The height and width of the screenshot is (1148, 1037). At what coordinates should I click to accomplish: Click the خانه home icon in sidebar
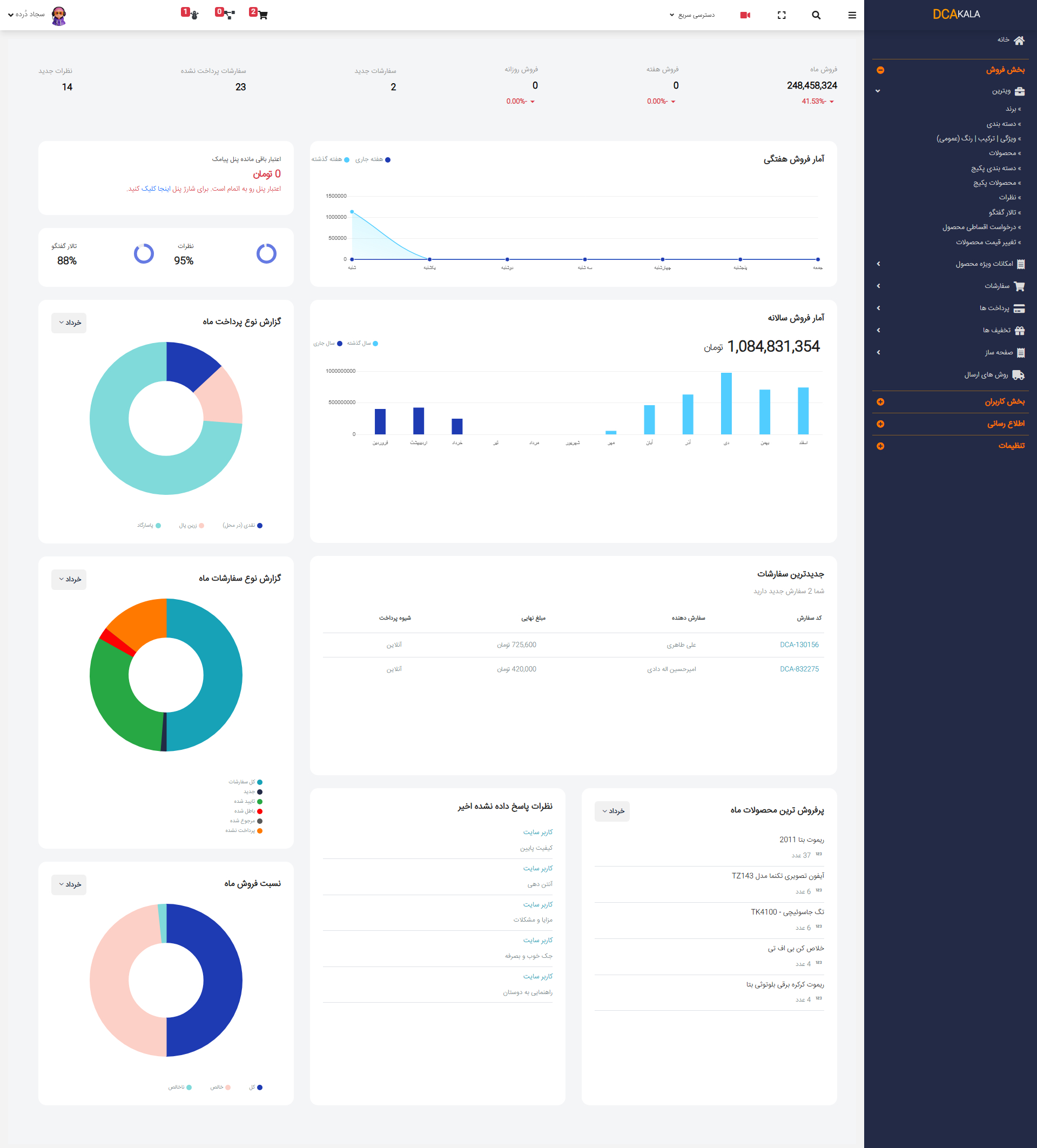tap(1019, 39)
